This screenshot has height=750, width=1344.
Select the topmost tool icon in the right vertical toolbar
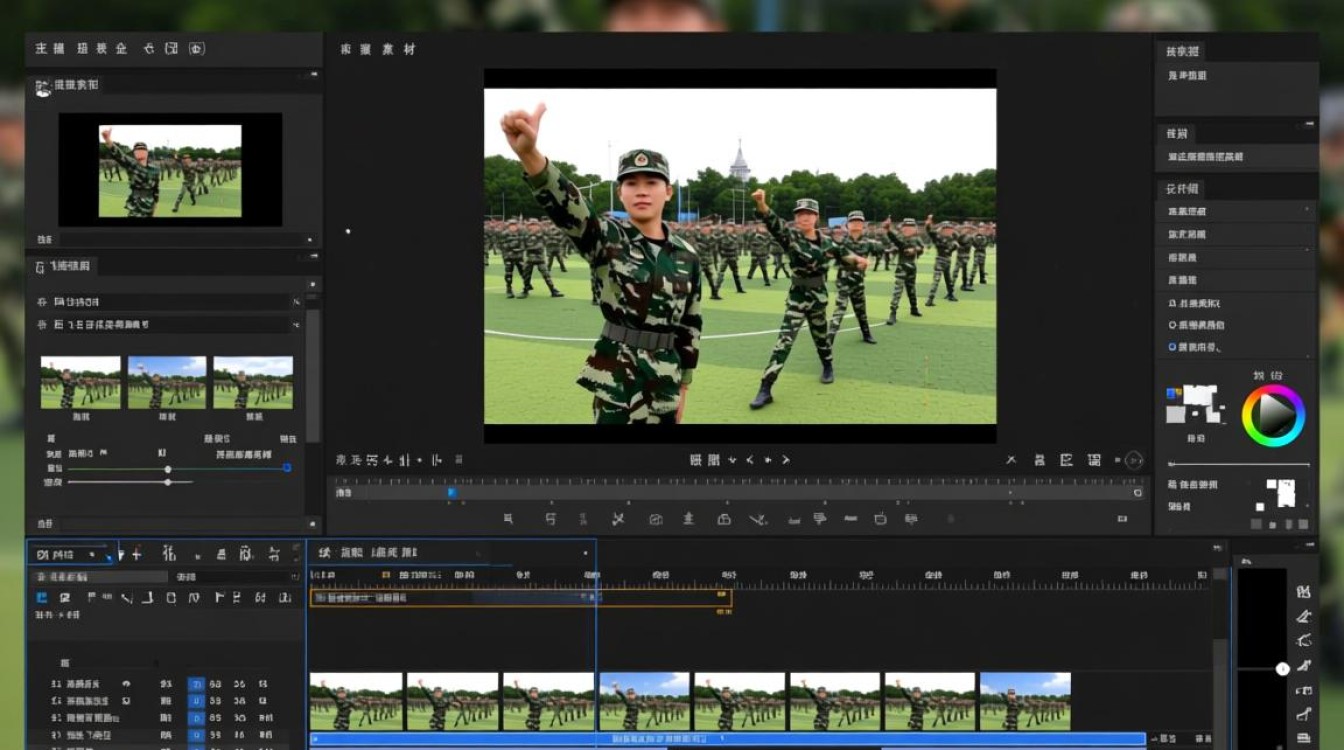coord(1304,592)
